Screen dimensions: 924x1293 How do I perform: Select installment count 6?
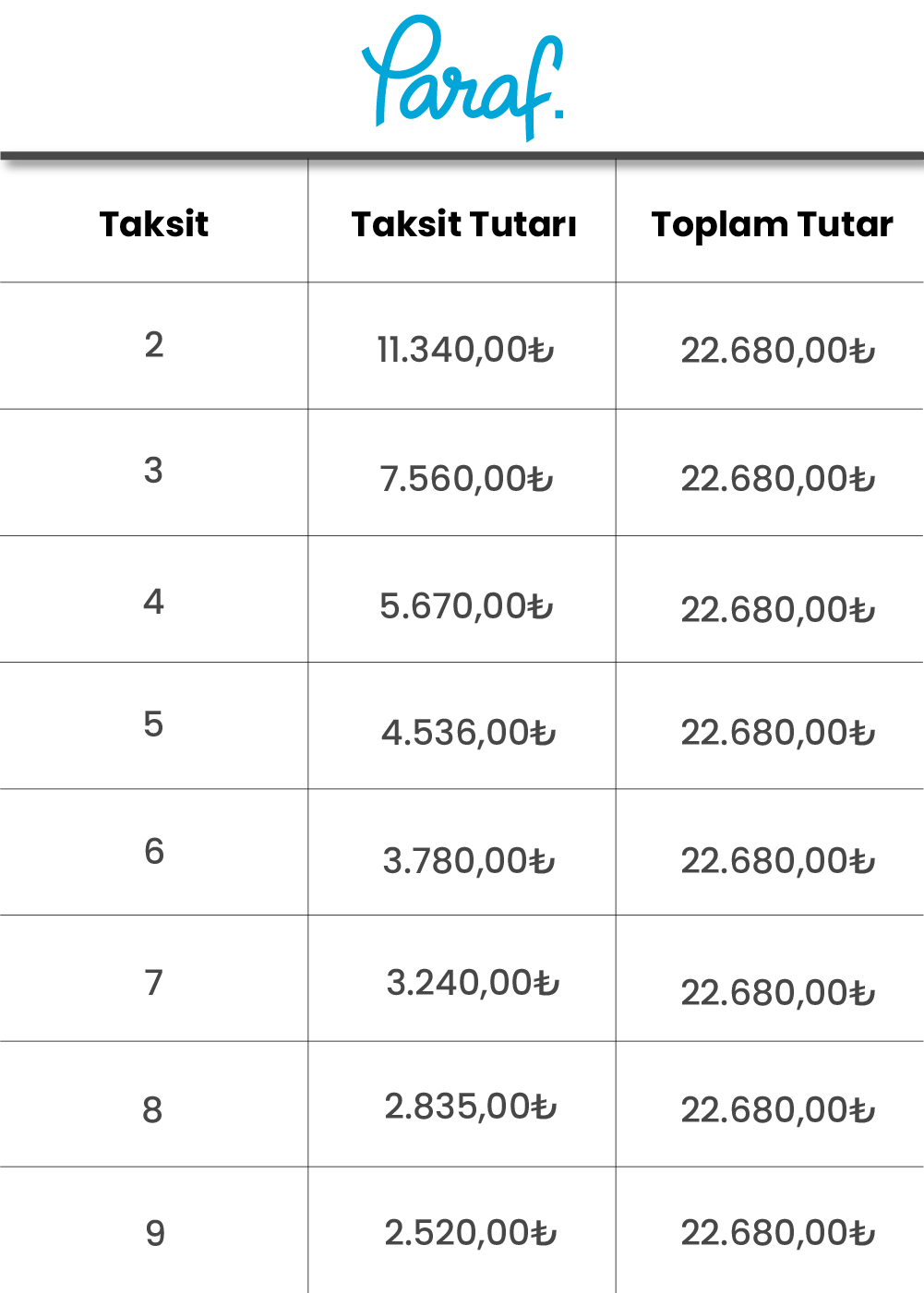pyautogui.click(x=154, y=851)
